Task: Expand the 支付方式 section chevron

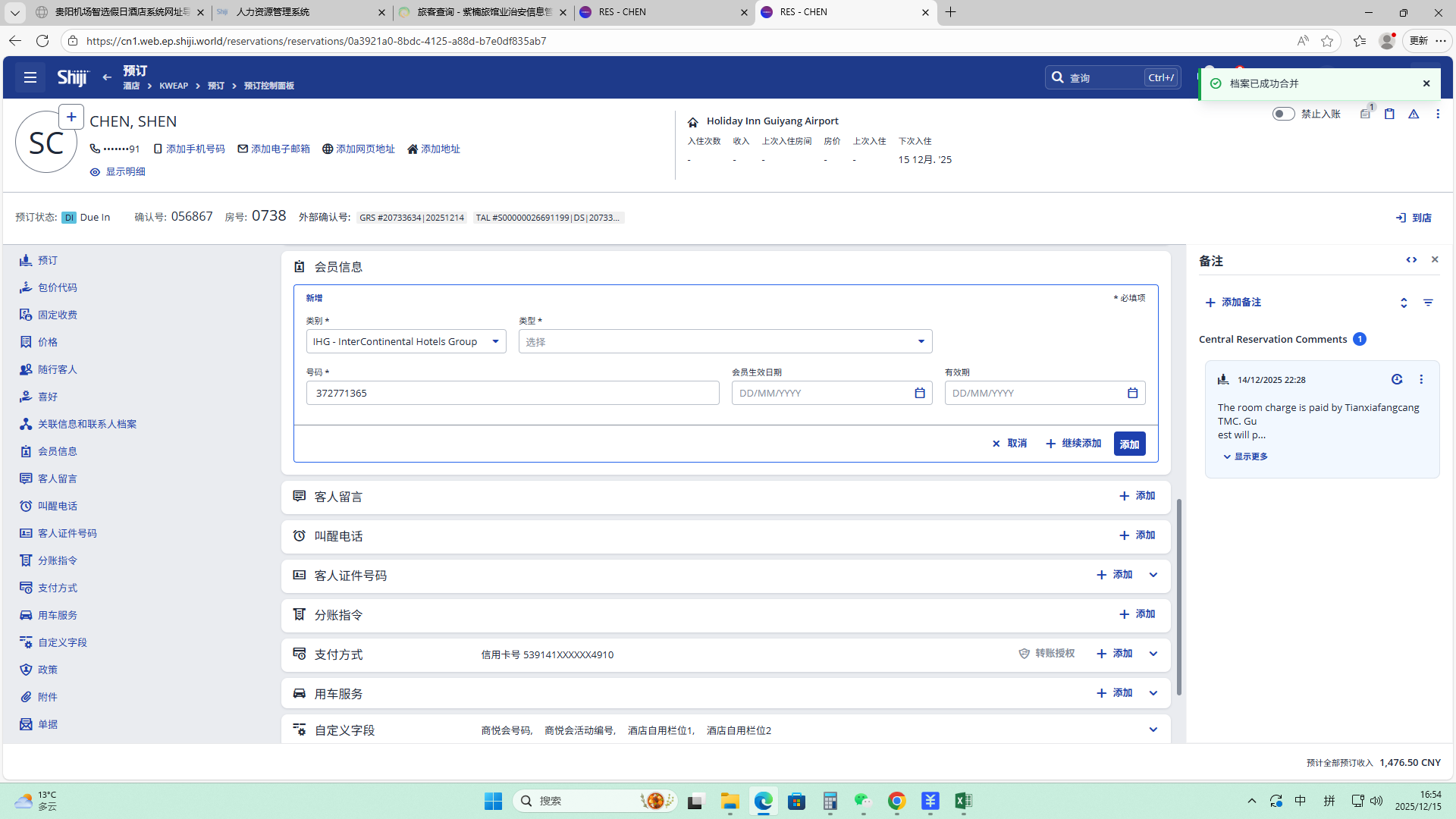Action: click(1153, 654)
